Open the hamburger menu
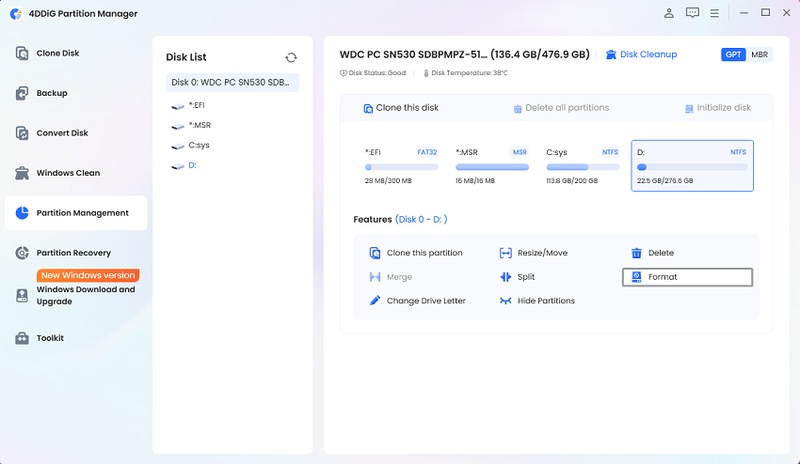Viewport: 800px width, 464px height. 714,13
